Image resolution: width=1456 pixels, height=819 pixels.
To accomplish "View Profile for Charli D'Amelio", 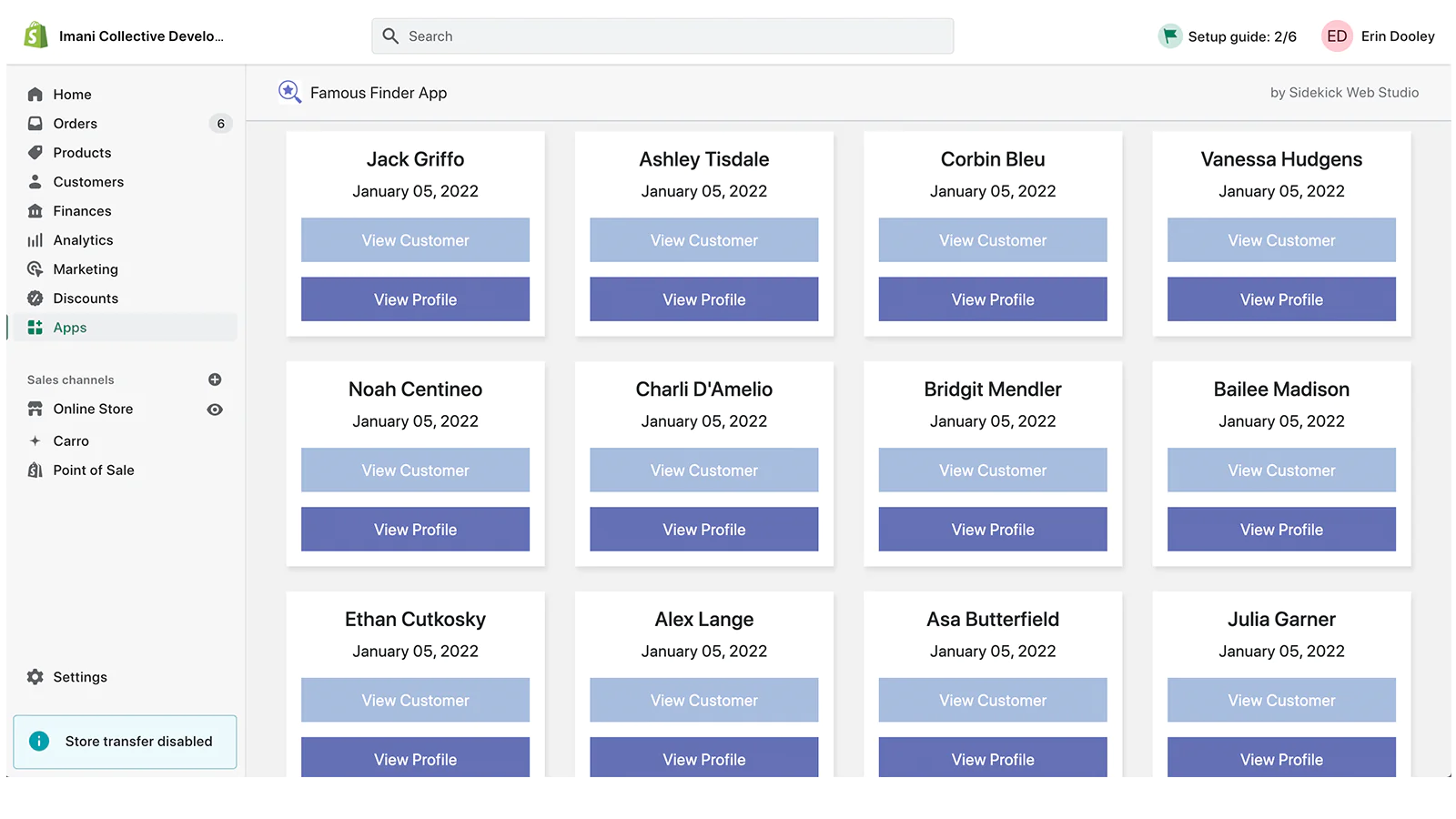I will pyautogui.click(x=703, y=530).
